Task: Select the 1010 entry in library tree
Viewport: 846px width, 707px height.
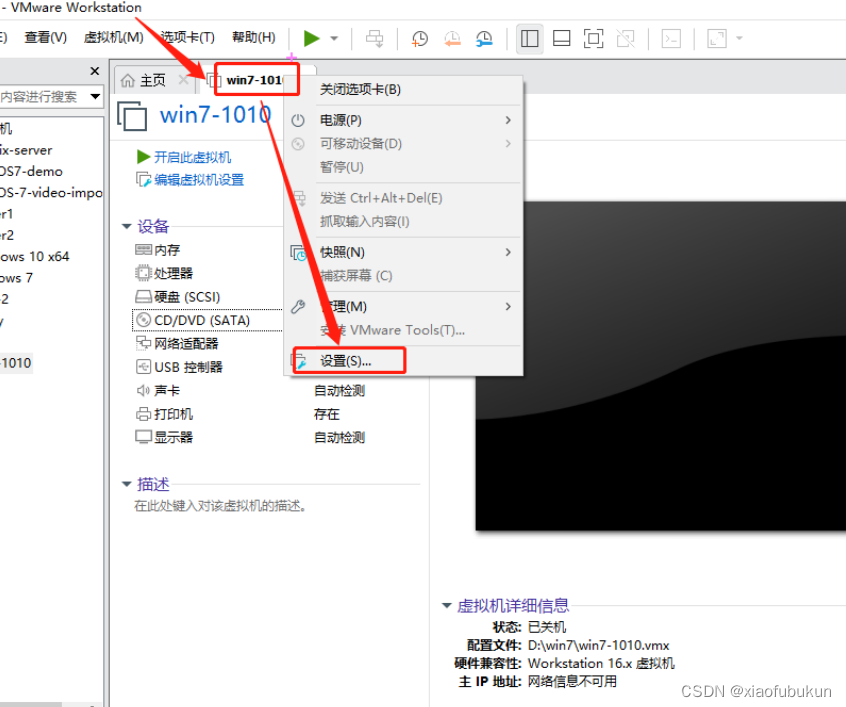Action: 16,363
